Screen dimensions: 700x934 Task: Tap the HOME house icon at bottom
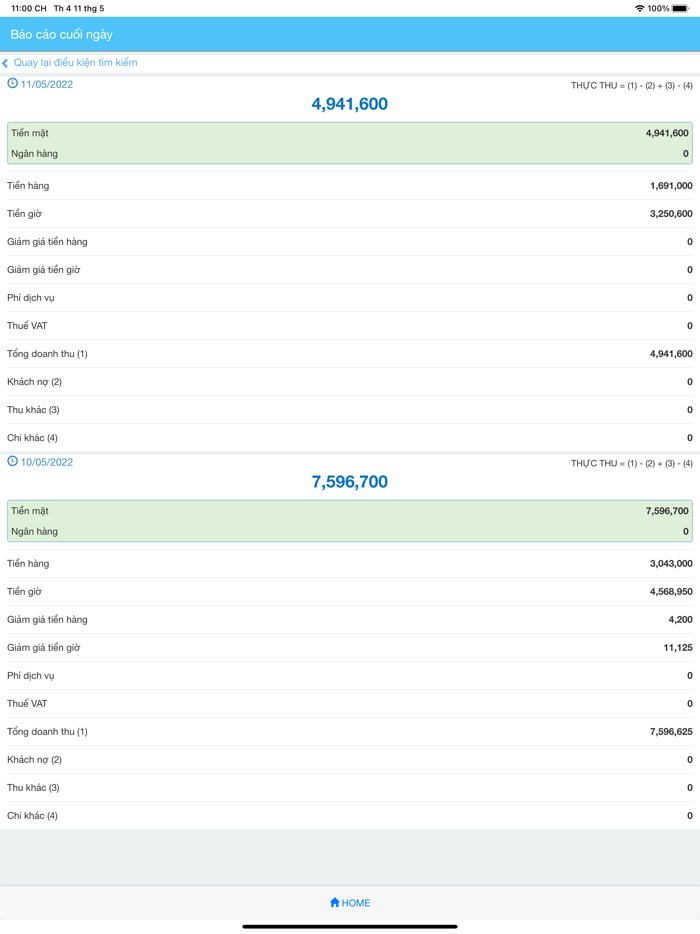tap(334, 902)
